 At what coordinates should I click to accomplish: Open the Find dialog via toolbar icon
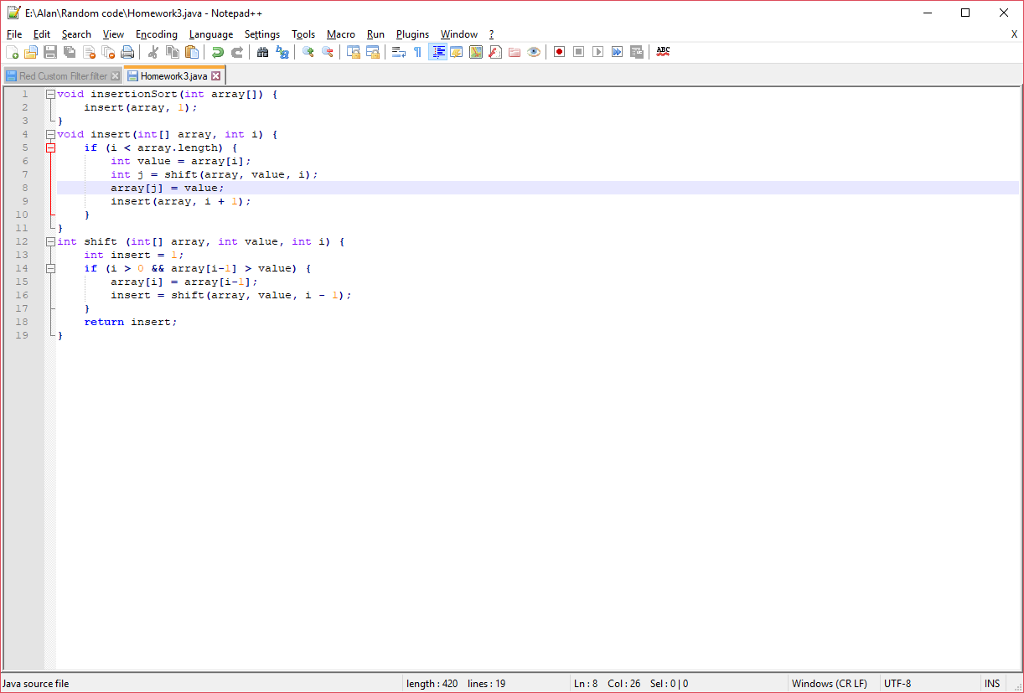pyautogui.click(x=262, y=51)
